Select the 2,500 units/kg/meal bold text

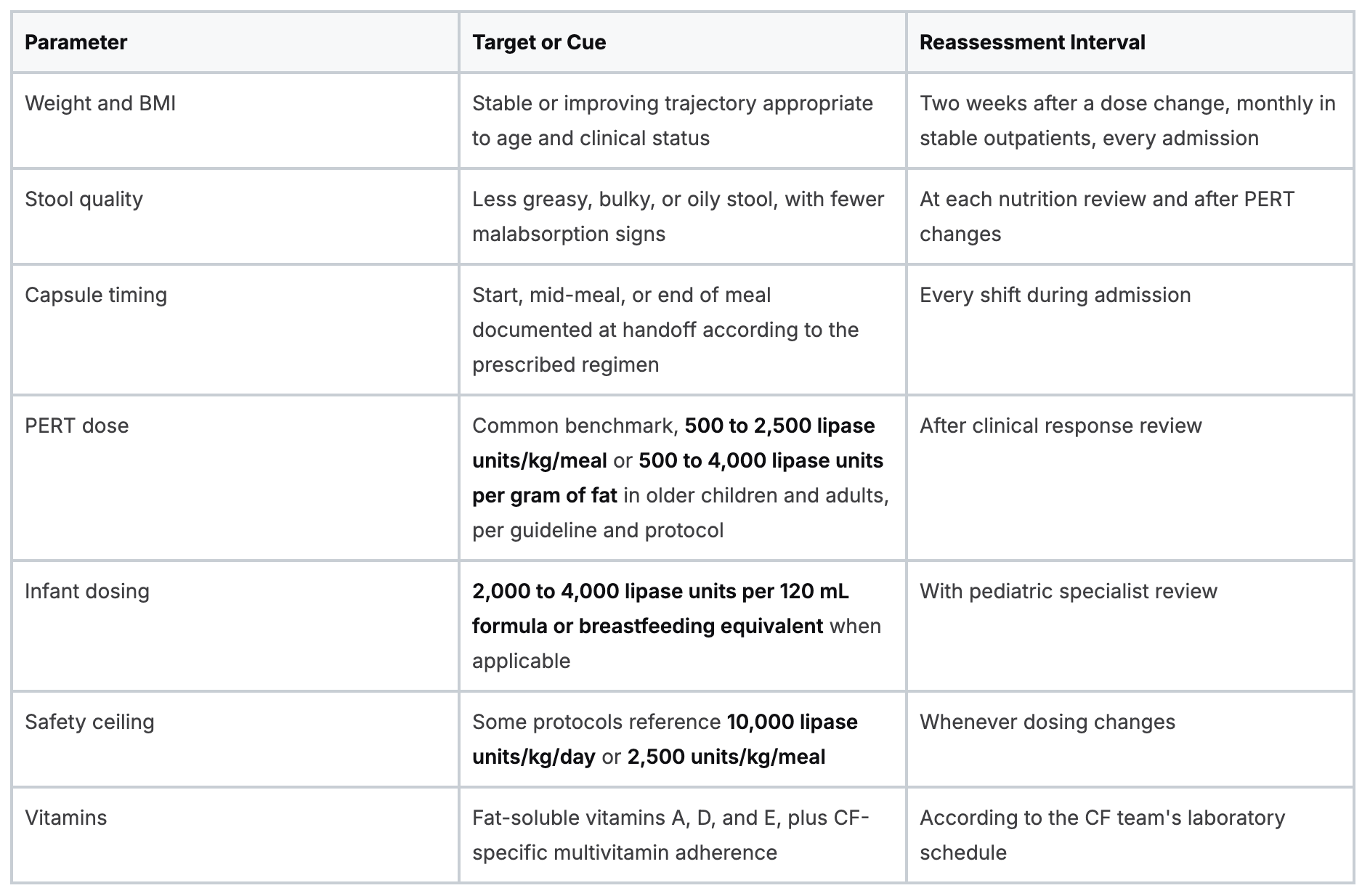(x=726, y=757)
